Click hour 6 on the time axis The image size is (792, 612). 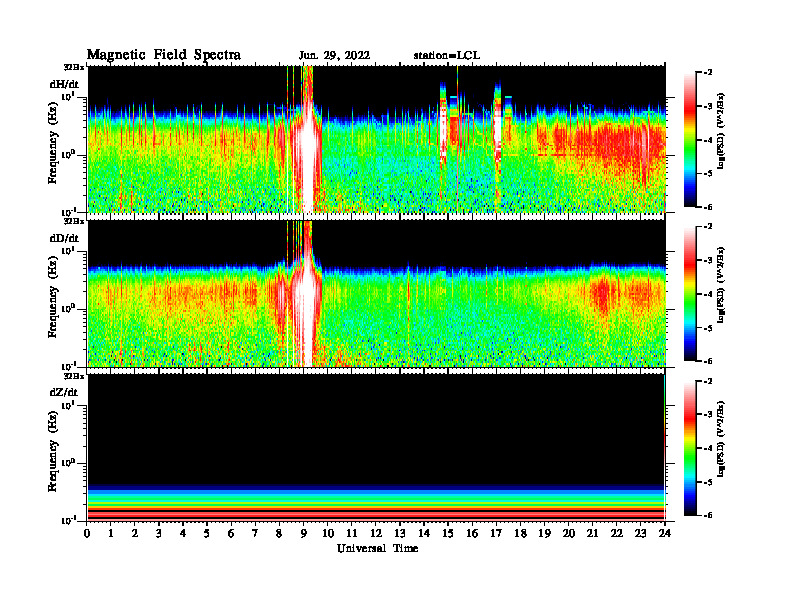click(231, 533)
